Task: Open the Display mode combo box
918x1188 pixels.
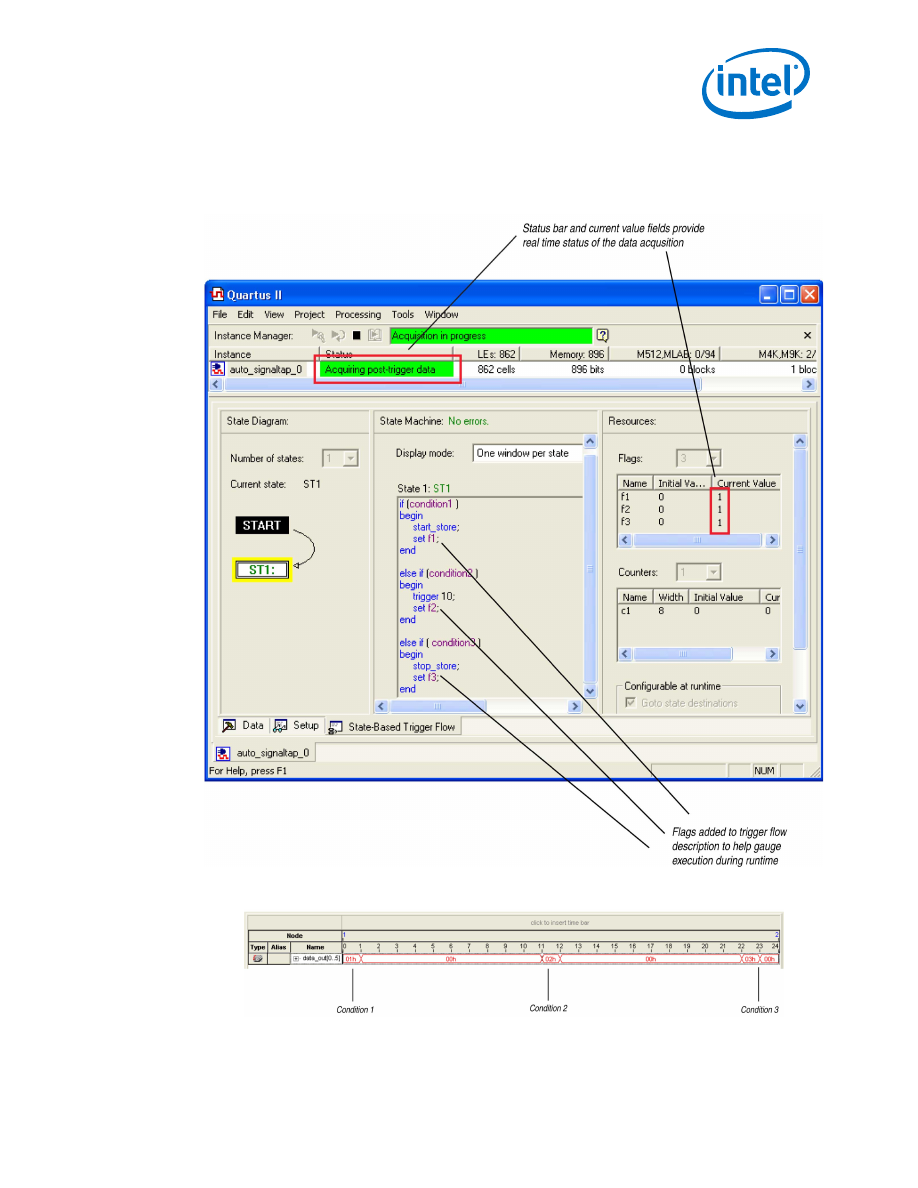Action: pyautogui.click(x=526, y=453)
